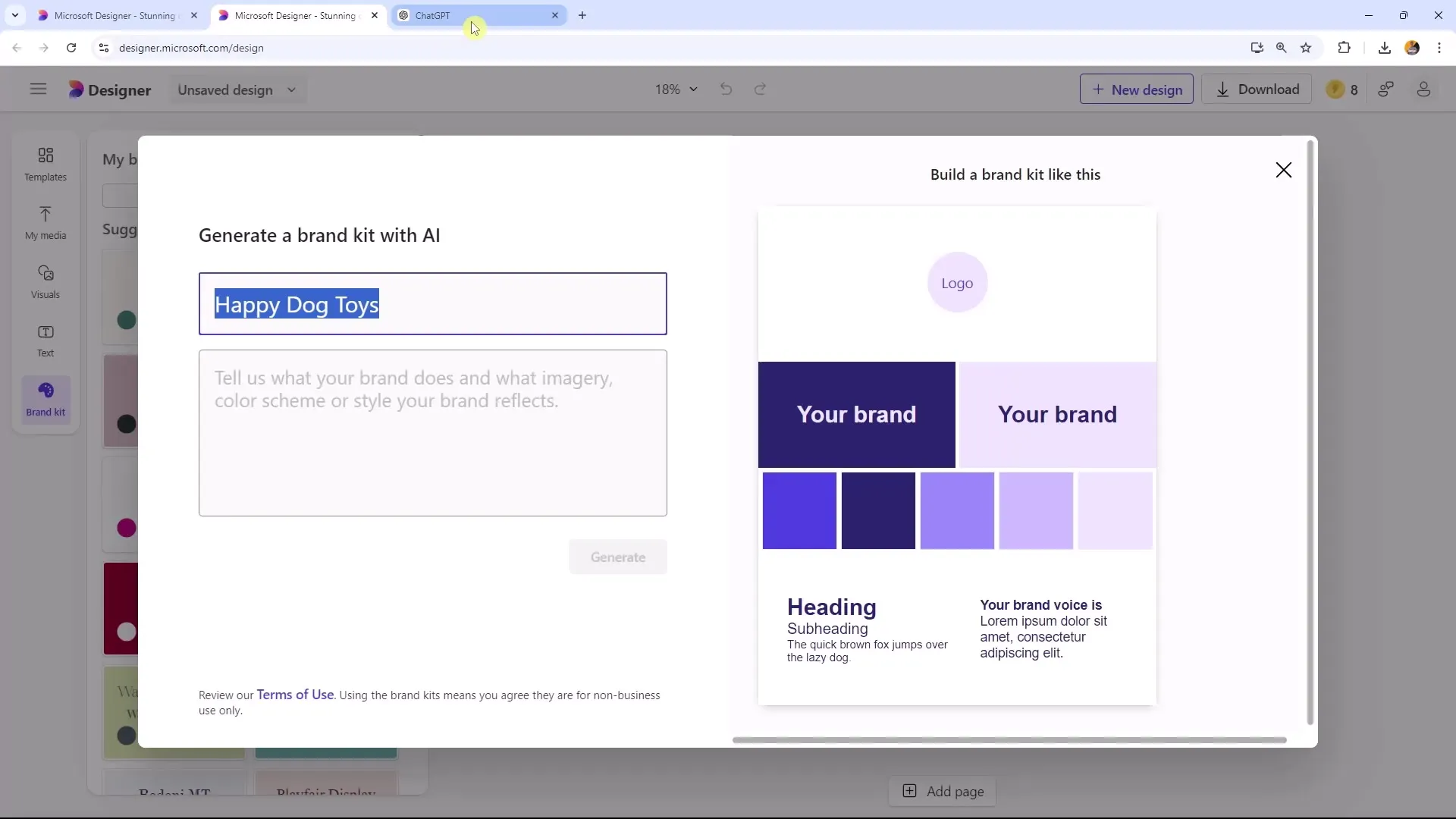Click the redo arrow button

pyautogui.click(x=760, y=89)
